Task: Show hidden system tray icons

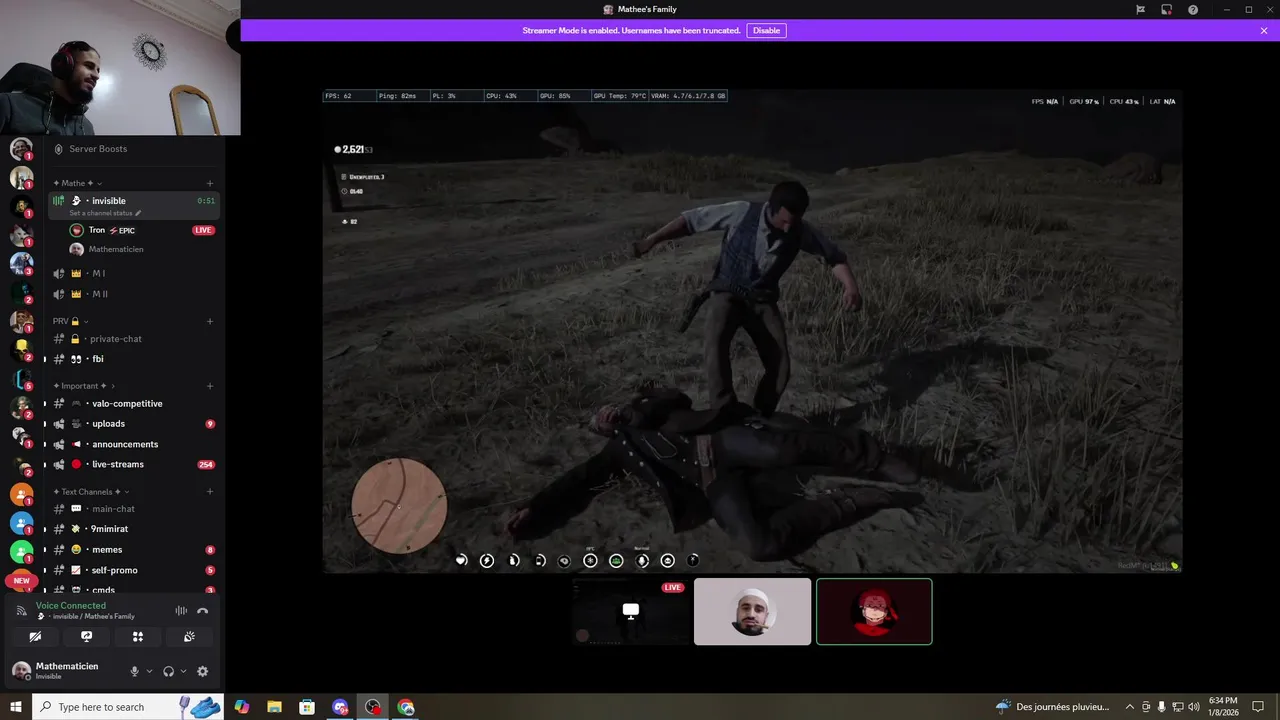Action: [1130, 707]
